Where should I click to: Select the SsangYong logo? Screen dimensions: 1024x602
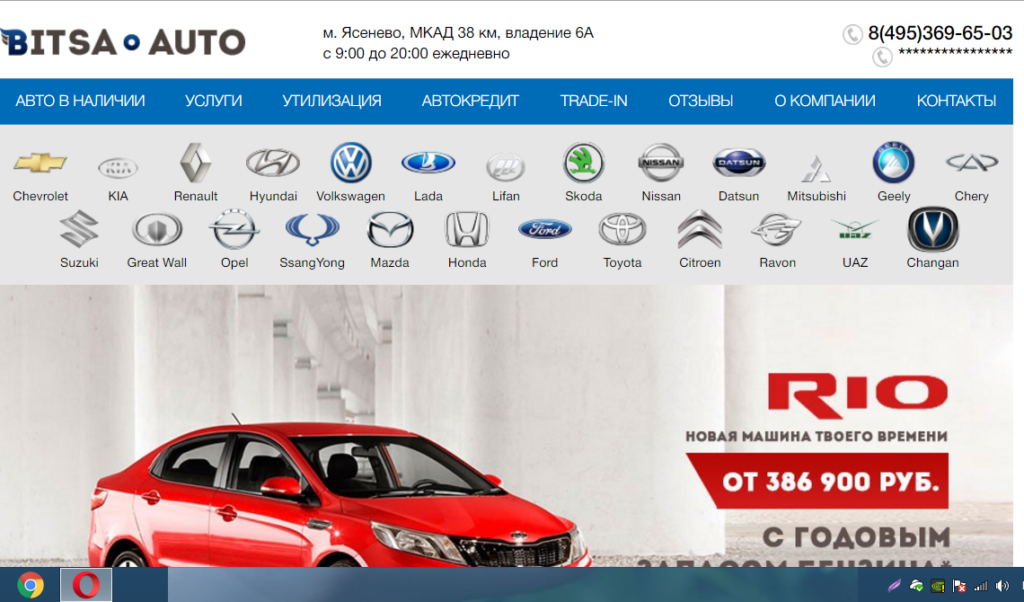tap(312, 229)
